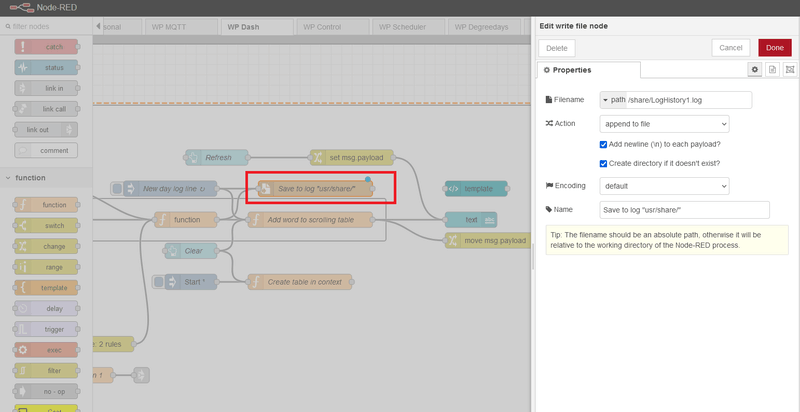Toggle 'Add newline to each payload' checkbox
Viewport: 800px width, 412px height.
click(x=603, y=144)
